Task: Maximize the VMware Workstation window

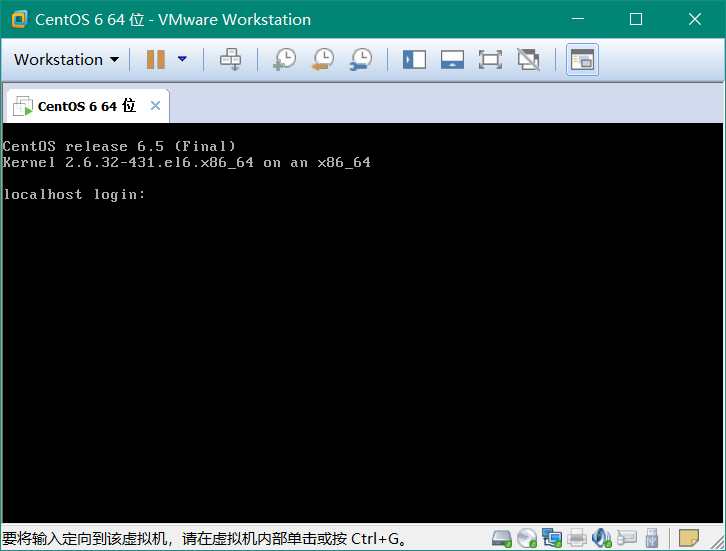Action: (x=636, y=19)
